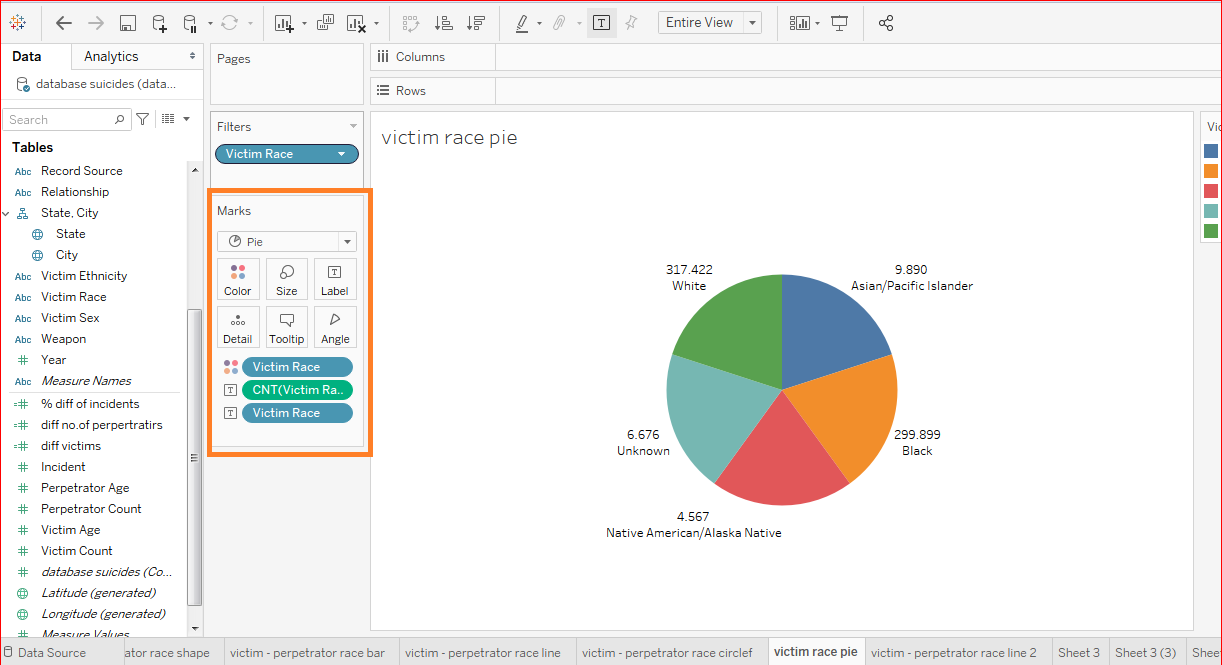
Task: Open the Entire View fit dropdown
Action: coord(709,22)
